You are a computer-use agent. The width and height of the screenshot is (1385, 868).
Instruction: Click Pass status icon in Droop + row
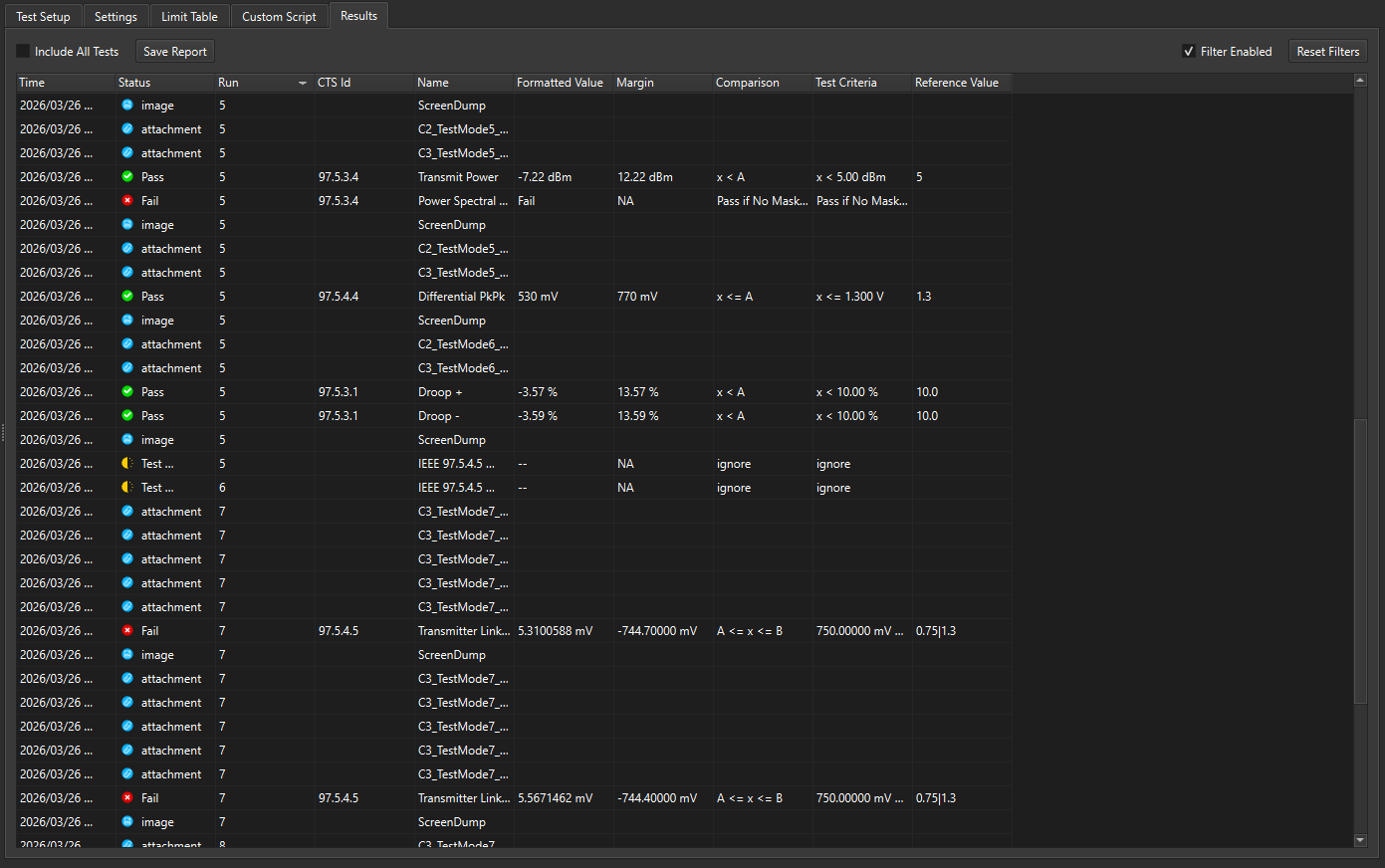(127, 392)
